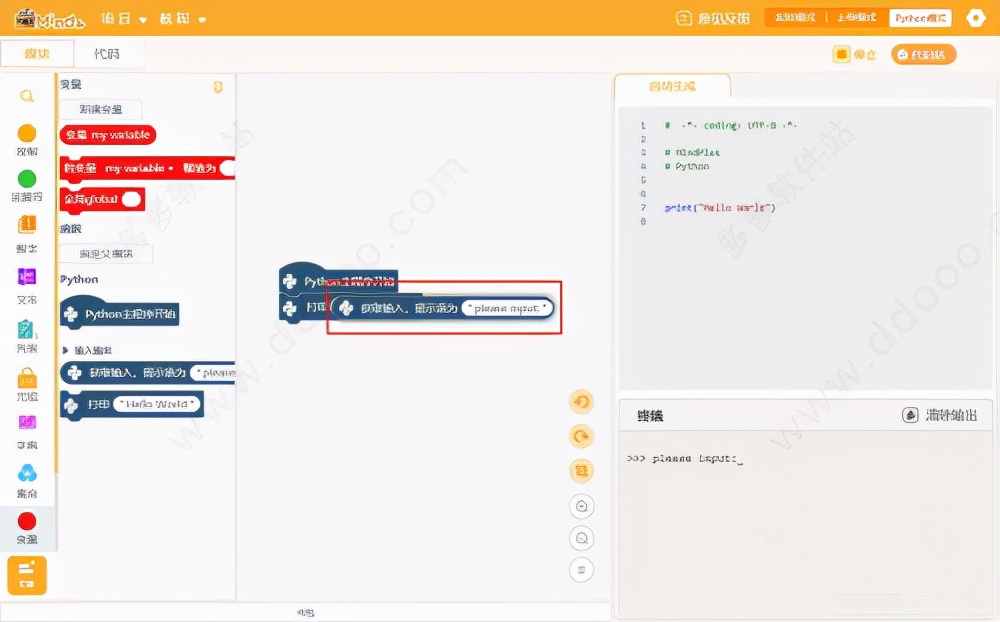
Task: Click the orange bookmark icon in the block palette
Action: (x=218, y=87)
